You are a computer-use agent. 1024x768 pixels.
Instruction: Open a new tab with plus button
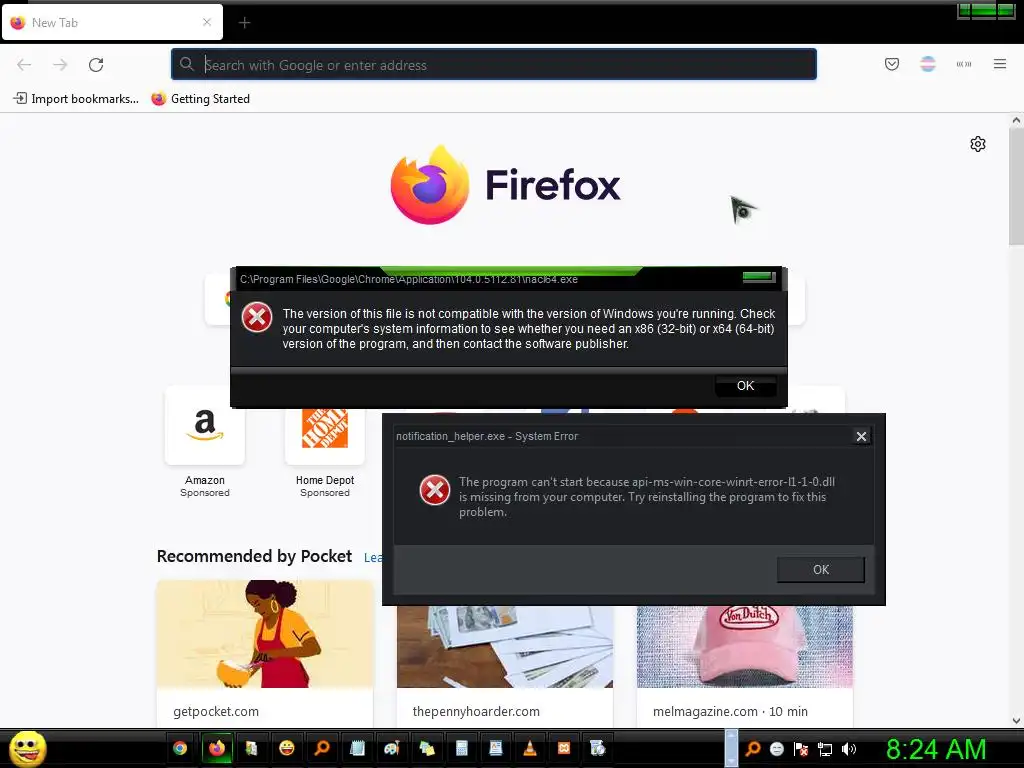[x=244, y=23]
